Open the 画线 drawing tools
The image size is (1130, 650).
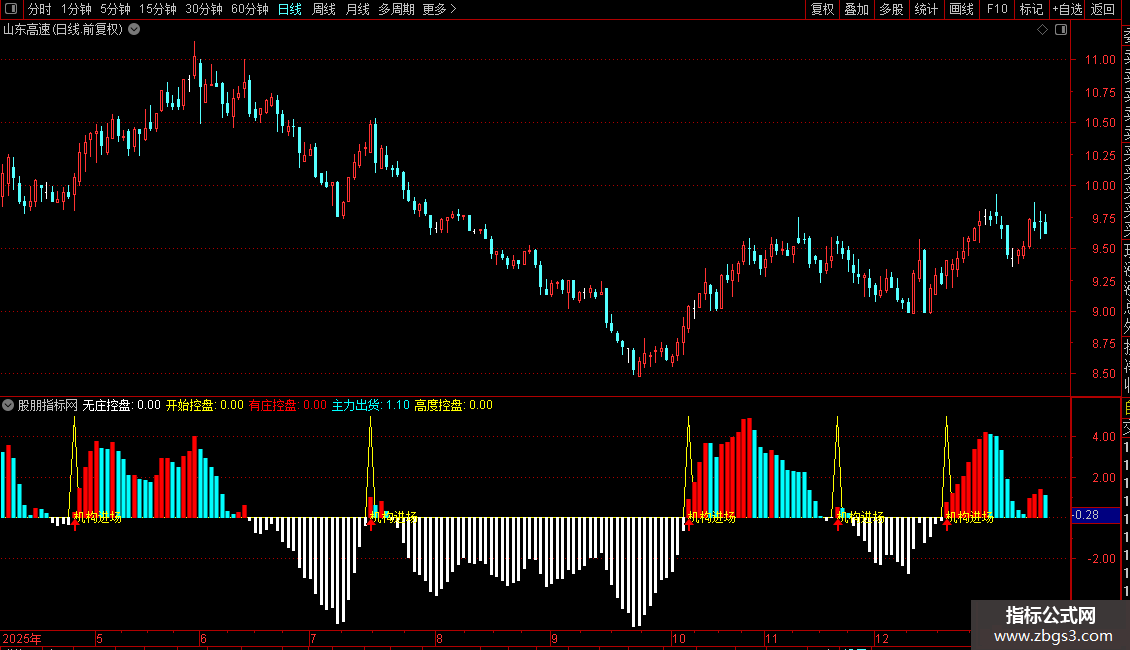961,9
